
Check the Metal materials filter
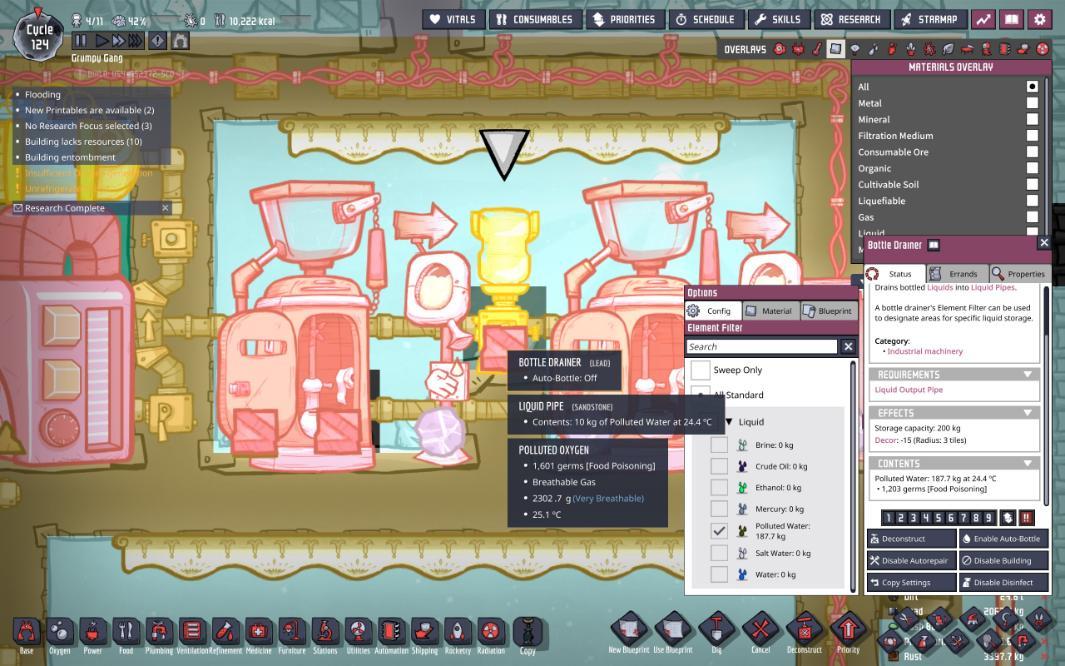[x=1032, y=103]
